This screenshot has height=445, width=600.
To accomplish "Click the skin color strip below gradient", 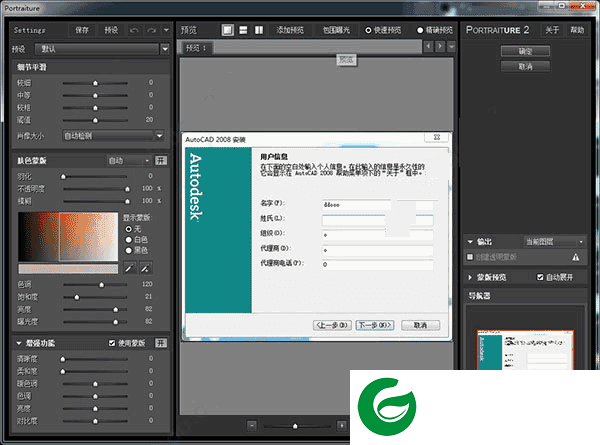I will (68, 268).
